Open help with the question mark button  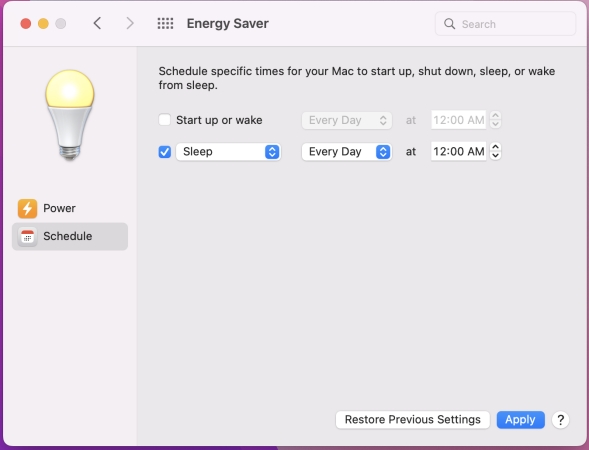click(560, 420)
